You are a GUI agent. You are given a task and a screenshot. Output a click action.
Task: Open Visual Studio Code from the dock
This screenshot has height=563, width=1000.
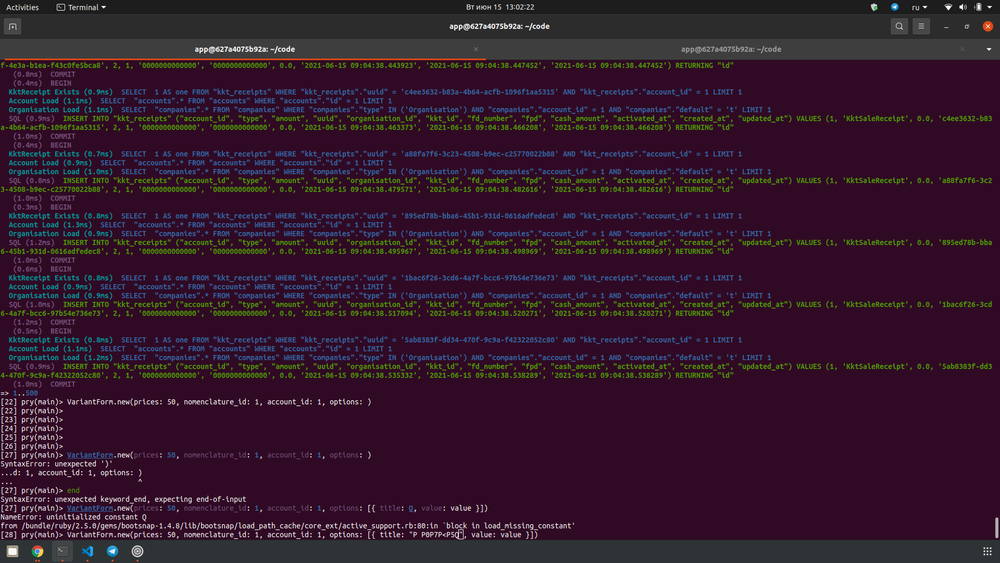(x=87, y=551)
